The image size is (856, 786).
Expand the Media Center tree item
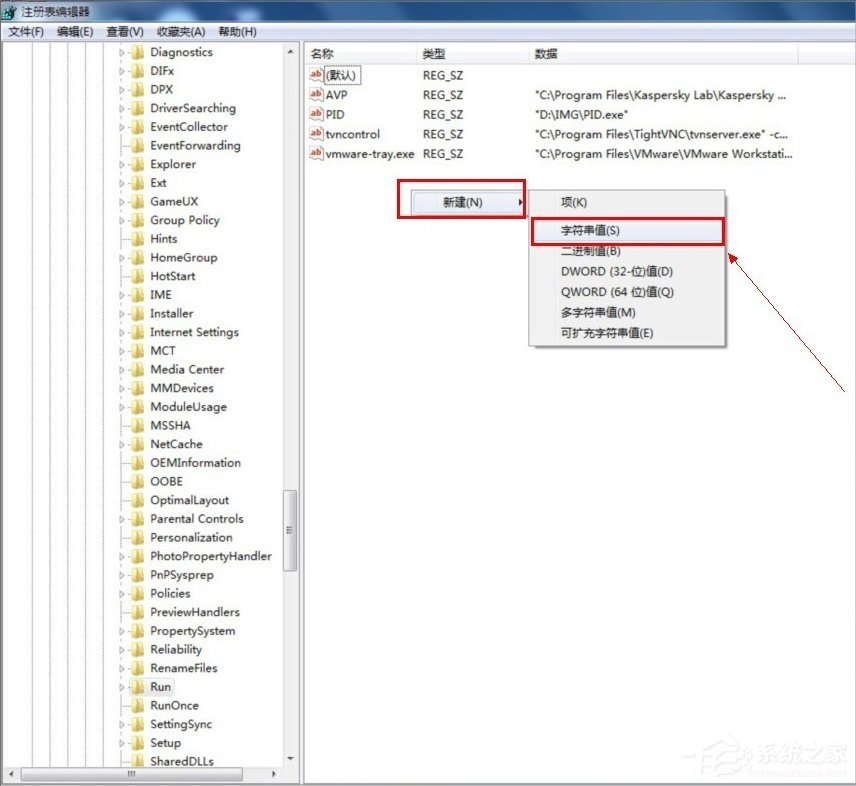122,369
